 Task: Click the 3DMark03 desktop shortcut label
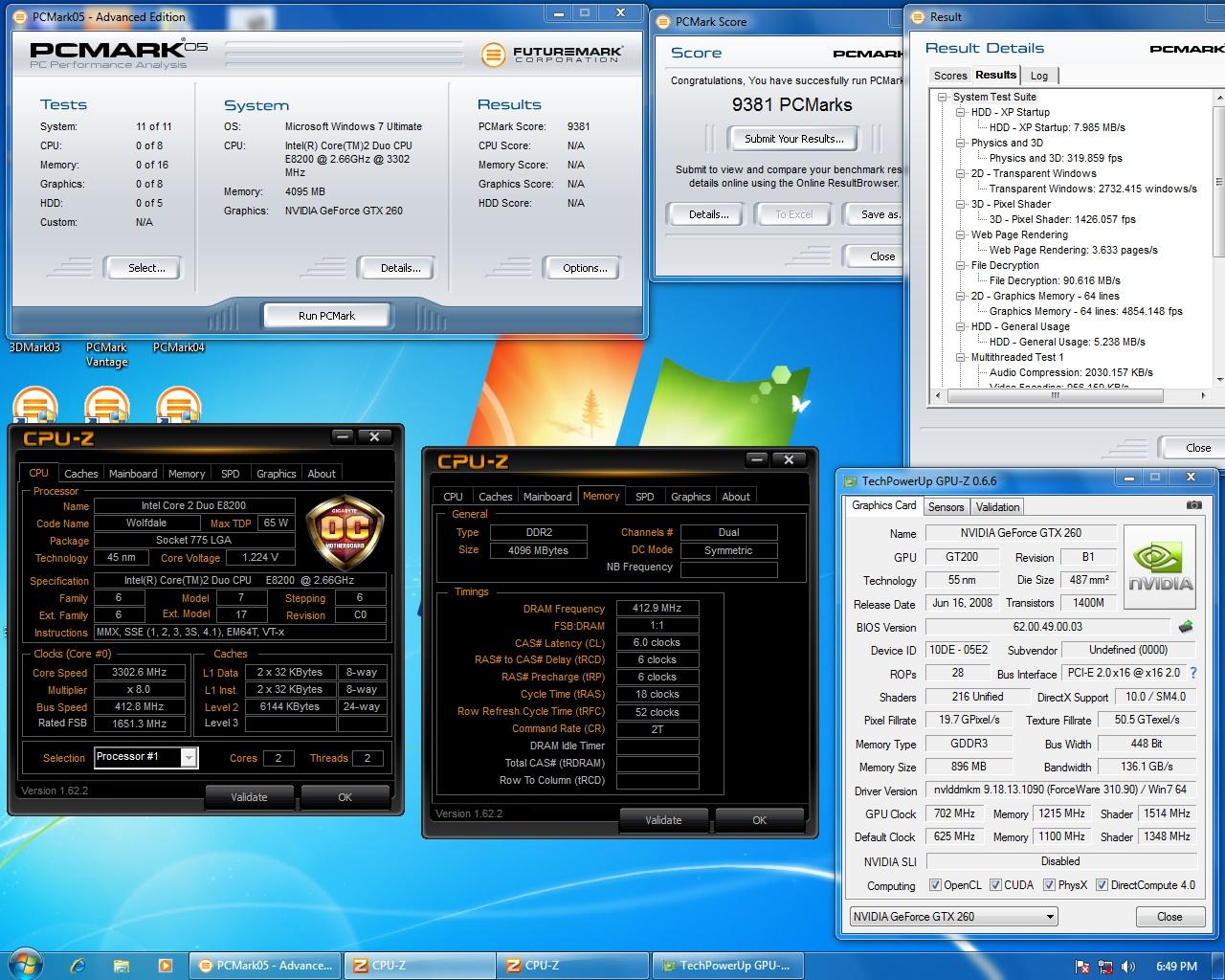(x=34, y=347)
